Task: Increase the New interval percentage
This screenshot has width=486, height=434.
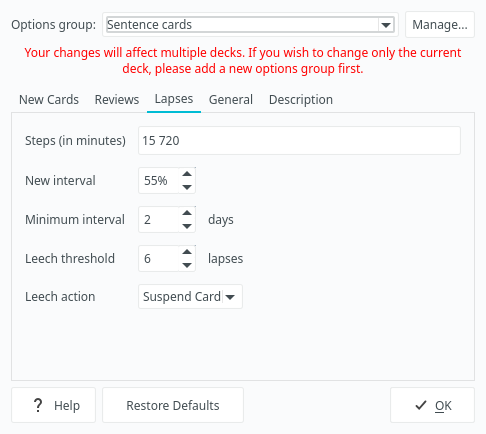Action: 187,174
